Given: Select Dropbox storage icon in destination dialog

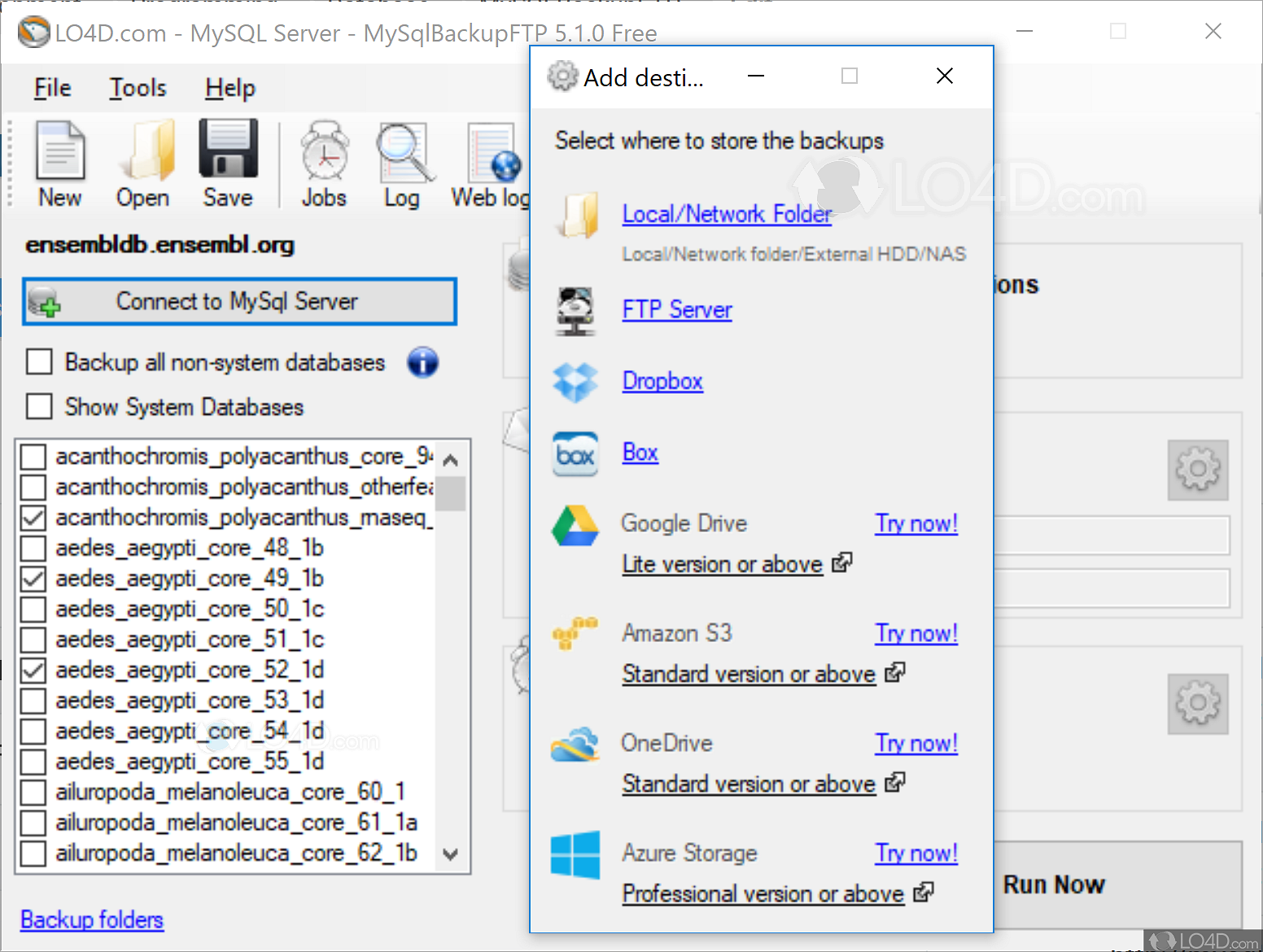Looking at the screenshot, I should pos(575,381).
